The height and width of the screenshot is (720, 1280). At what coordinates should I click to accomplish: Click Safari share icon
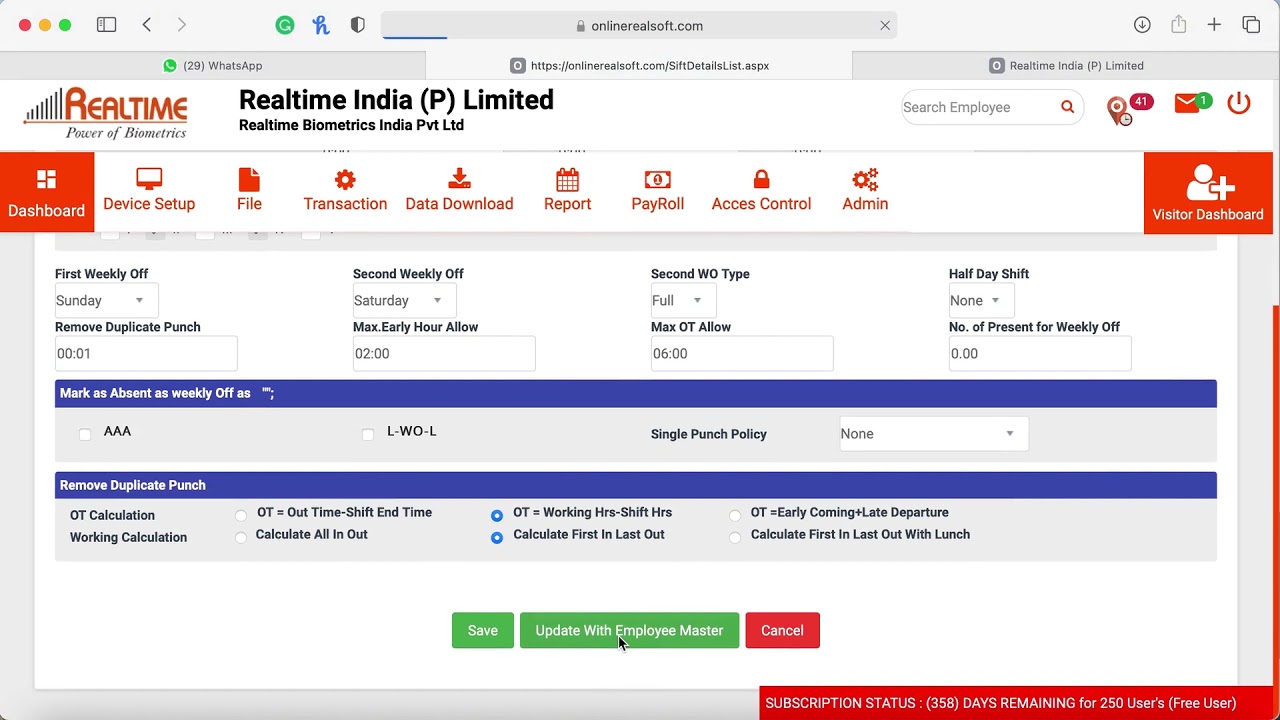[1179, 25]
